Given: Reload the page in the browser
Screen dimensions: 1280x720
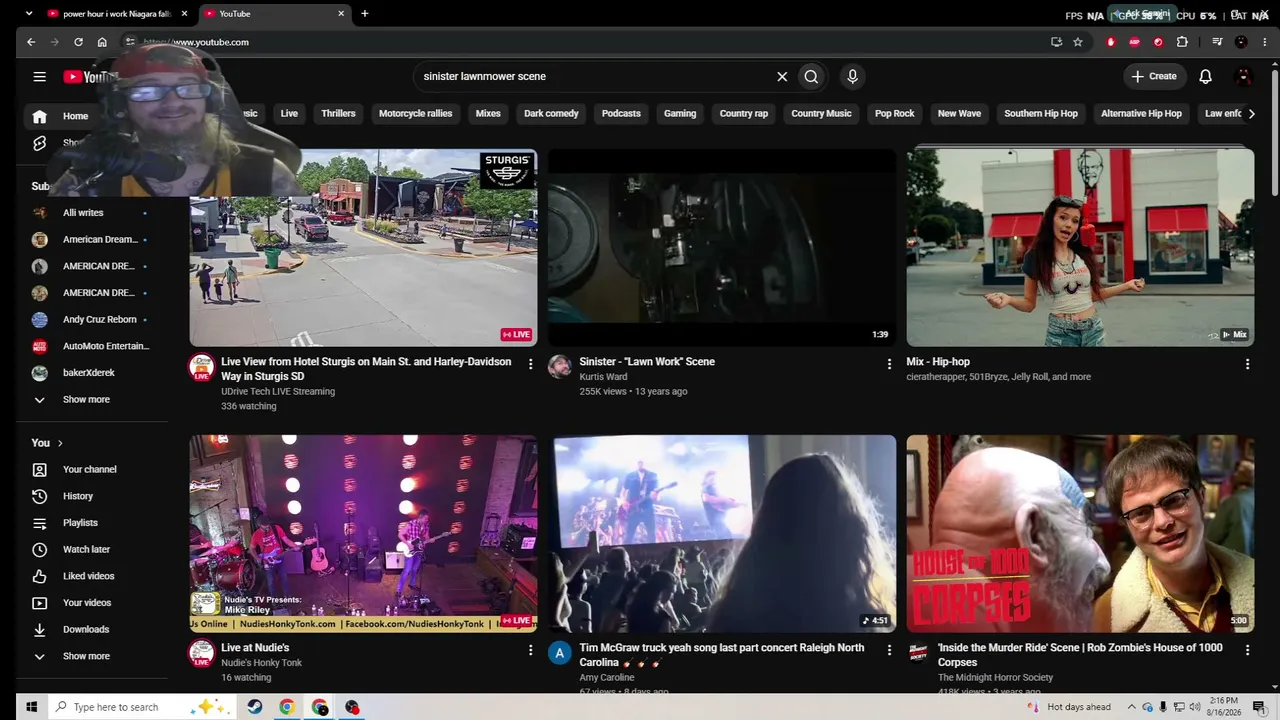Looking at the screenshot, I should coord(78,42).
